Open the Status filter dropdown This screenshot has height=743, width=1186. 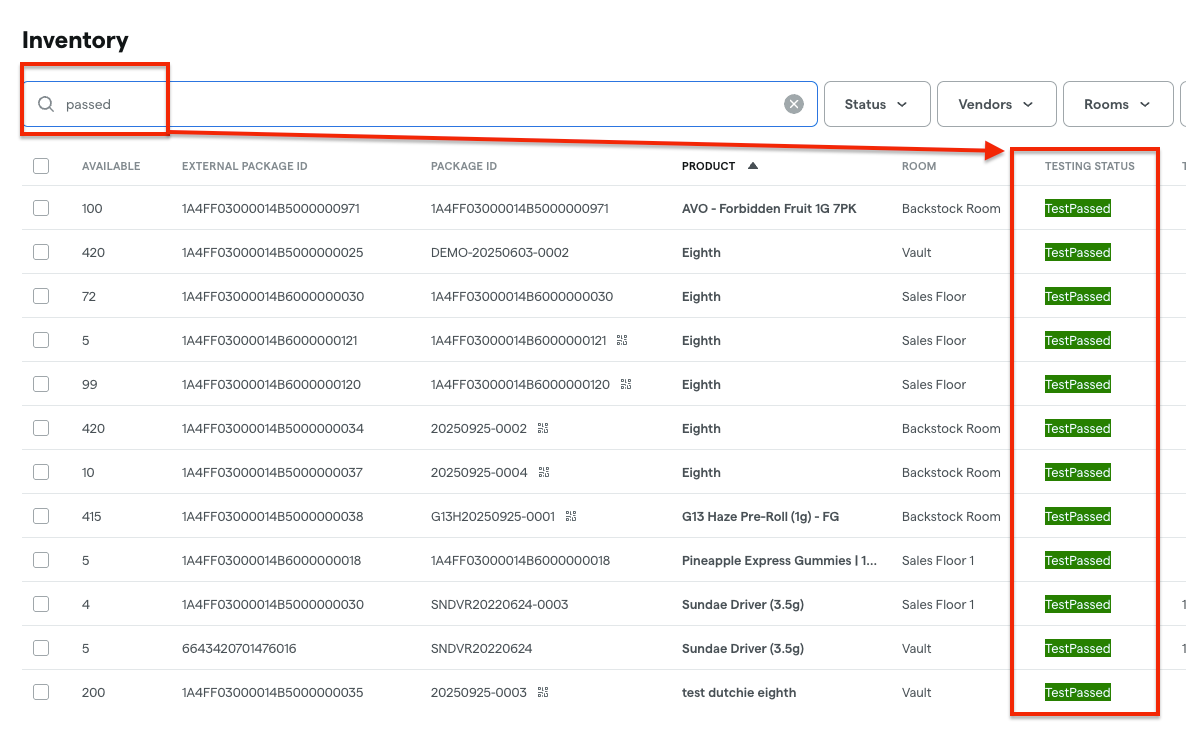pyautogui.click(x=877, y=104)
